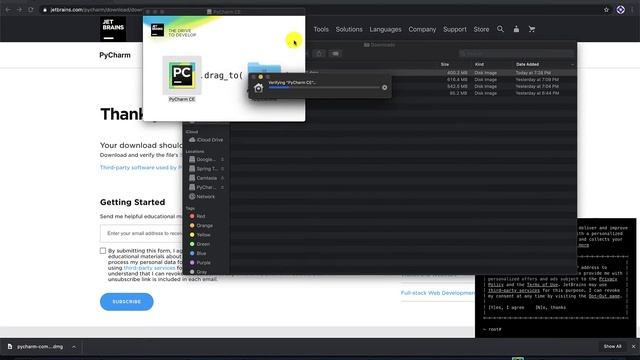This screenshot has width=640, height=360.
Task: Open the Store link in JetBrains header
Action: pos(481,29)
